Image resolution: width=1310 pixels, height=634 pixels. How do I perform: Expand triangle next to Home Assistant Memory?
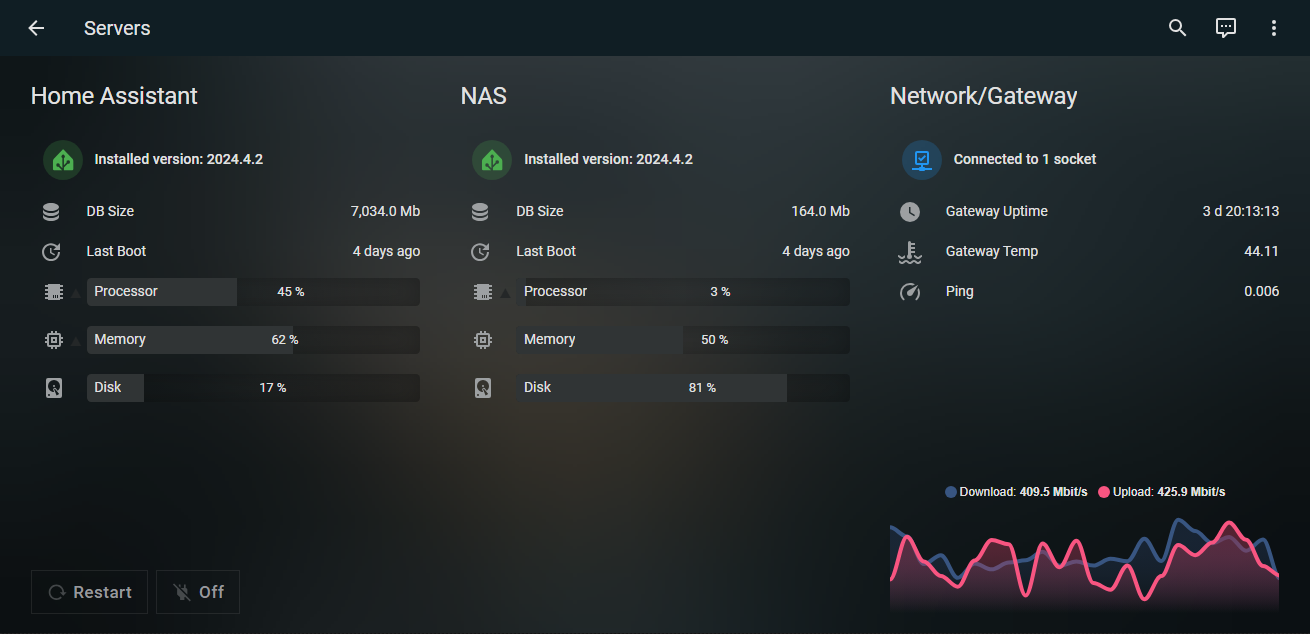pos(76,341)
